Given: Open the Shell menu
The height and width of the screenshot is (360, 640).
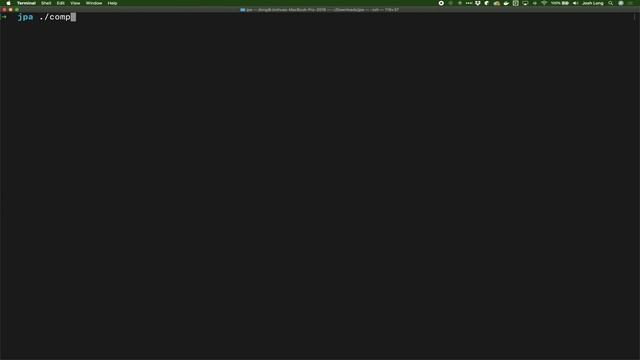Looking at the screenshot, I should tap(46, 3).
